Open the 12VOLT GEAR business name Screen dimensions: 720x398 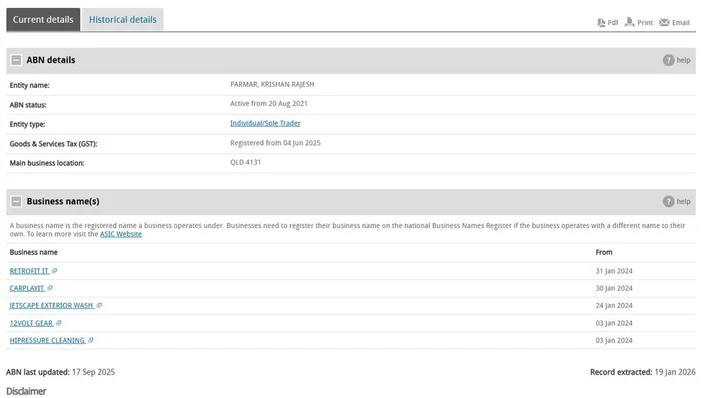pos(31,323)
